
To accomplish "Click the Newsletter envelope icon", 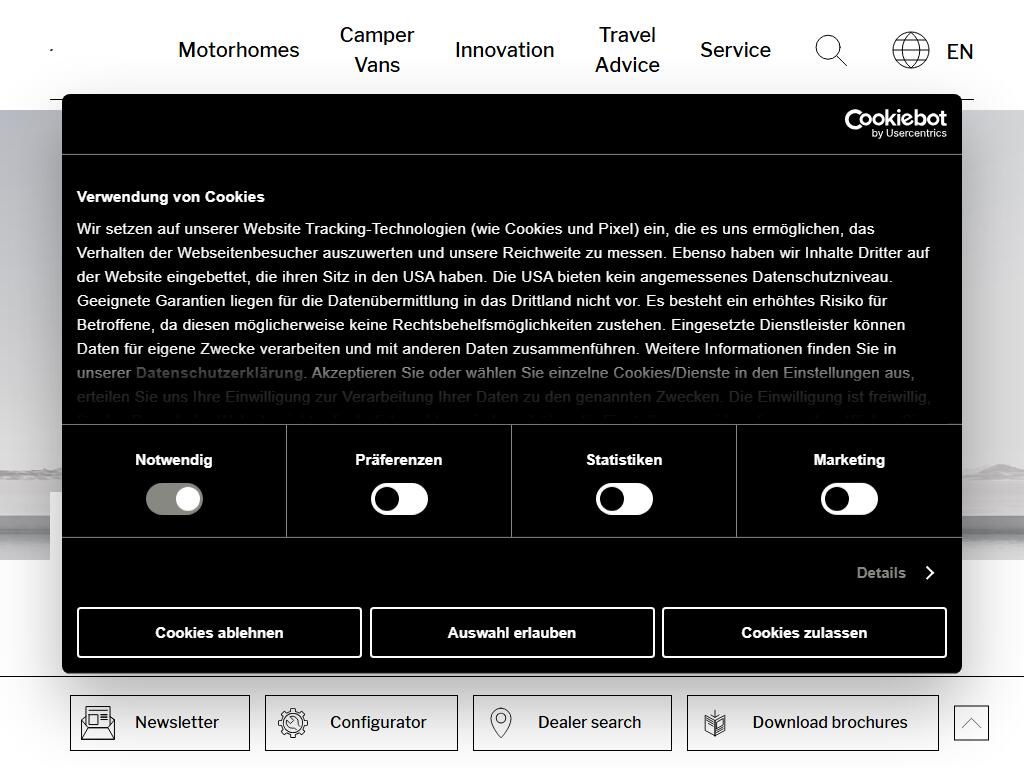I will point(98,723).
